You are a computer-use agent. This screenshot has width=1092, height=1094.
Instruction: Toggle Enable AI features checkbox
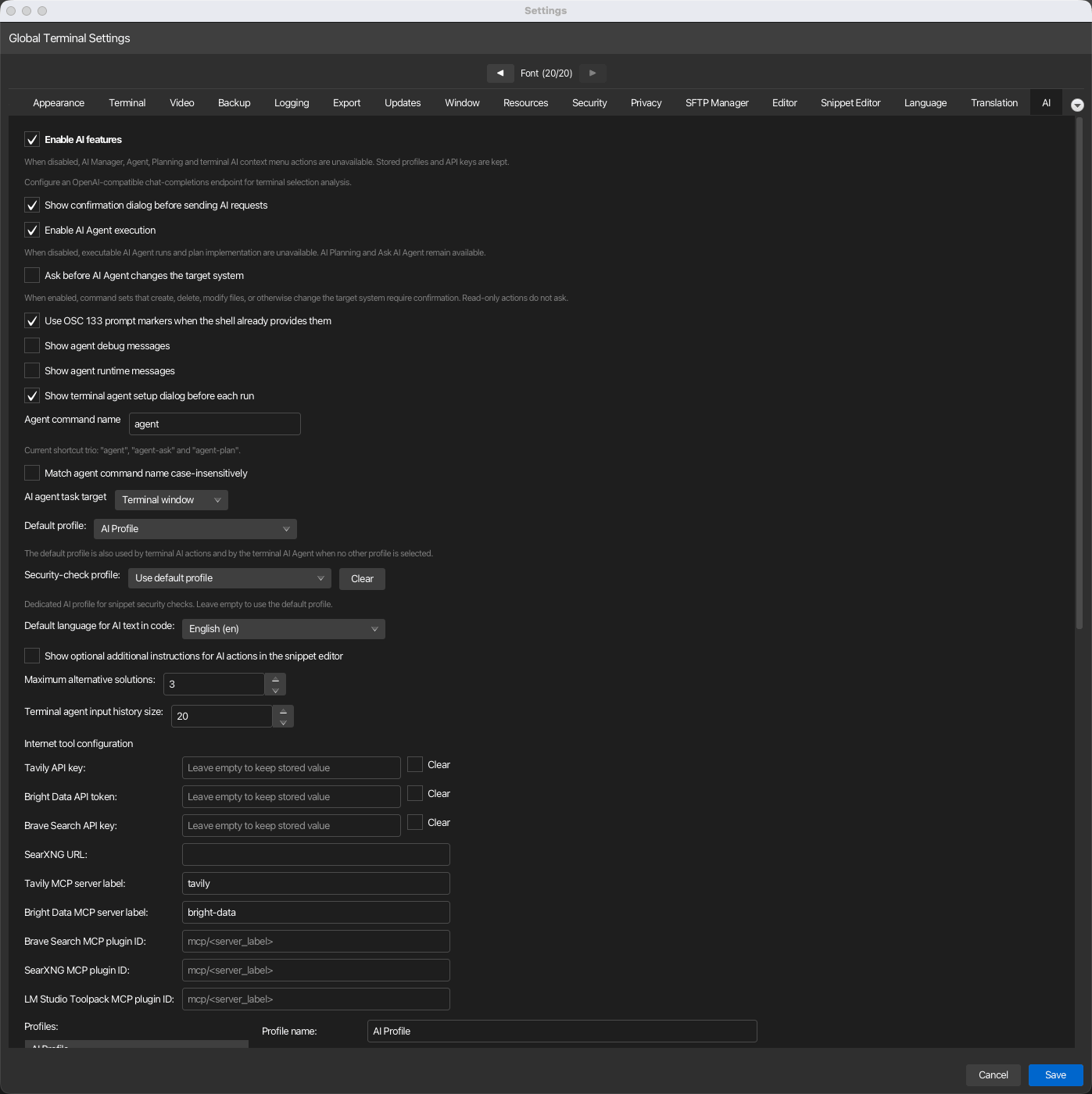[x=32, y=140]
